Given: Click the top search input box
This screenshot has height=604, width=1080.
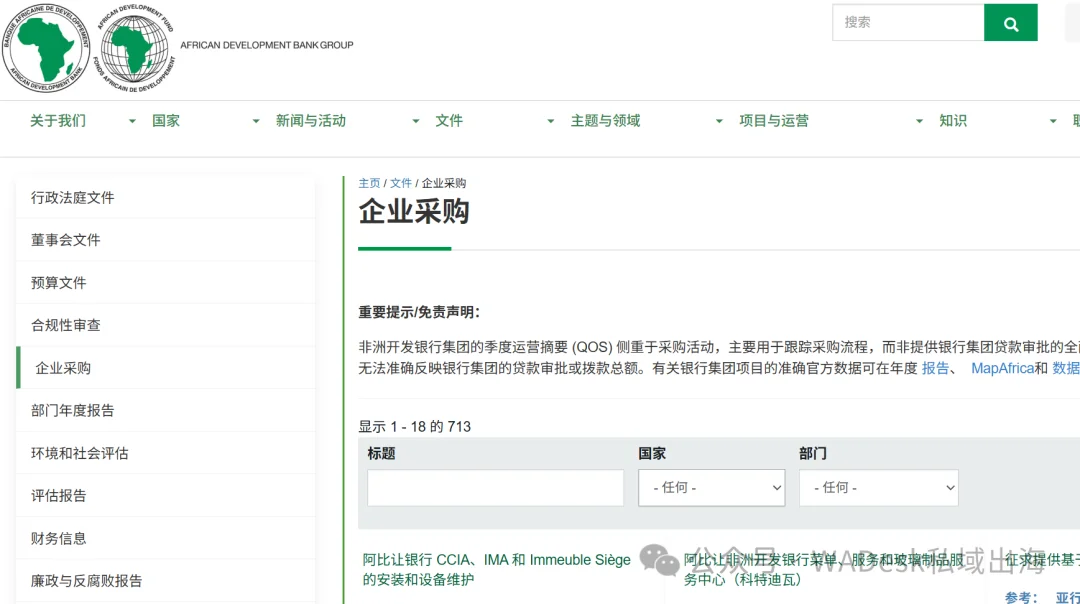Looking at the screenshot, I should [906, 22].
